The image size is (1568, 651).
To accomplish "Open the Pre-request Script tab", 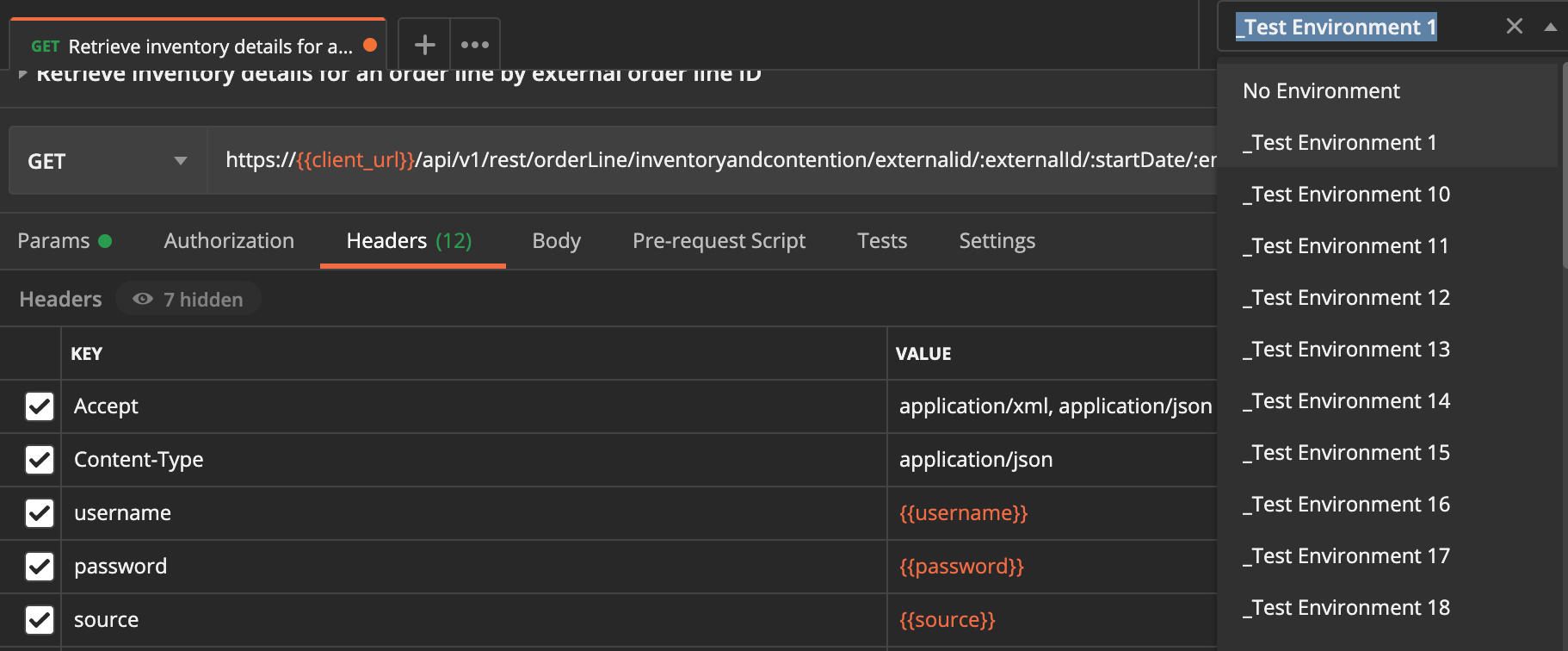I will click(x=719, y=241).
